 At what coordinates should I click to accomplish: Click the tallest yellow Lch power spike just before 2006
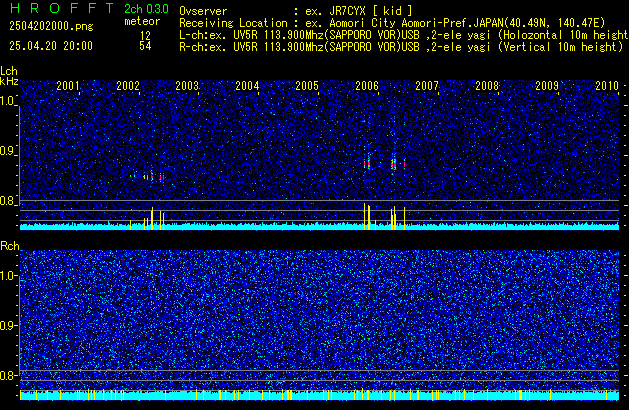coord(364,216)
